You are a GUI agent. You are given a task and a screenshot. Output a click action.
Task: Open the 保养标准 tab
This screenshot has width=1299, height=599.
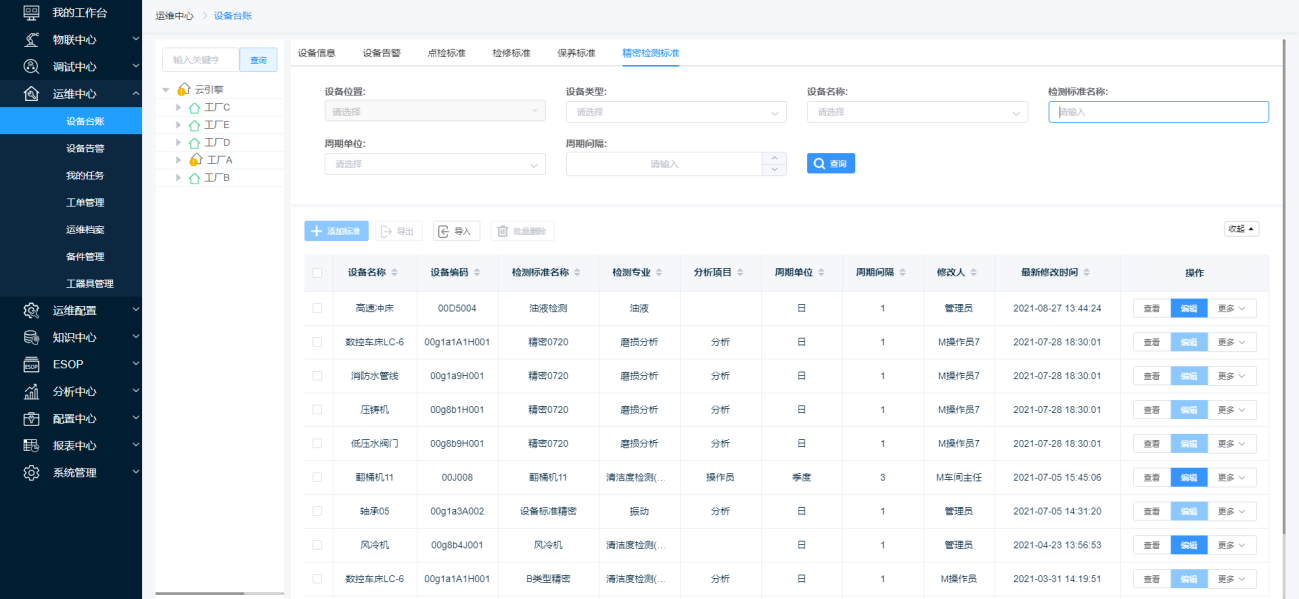point(576,53)
